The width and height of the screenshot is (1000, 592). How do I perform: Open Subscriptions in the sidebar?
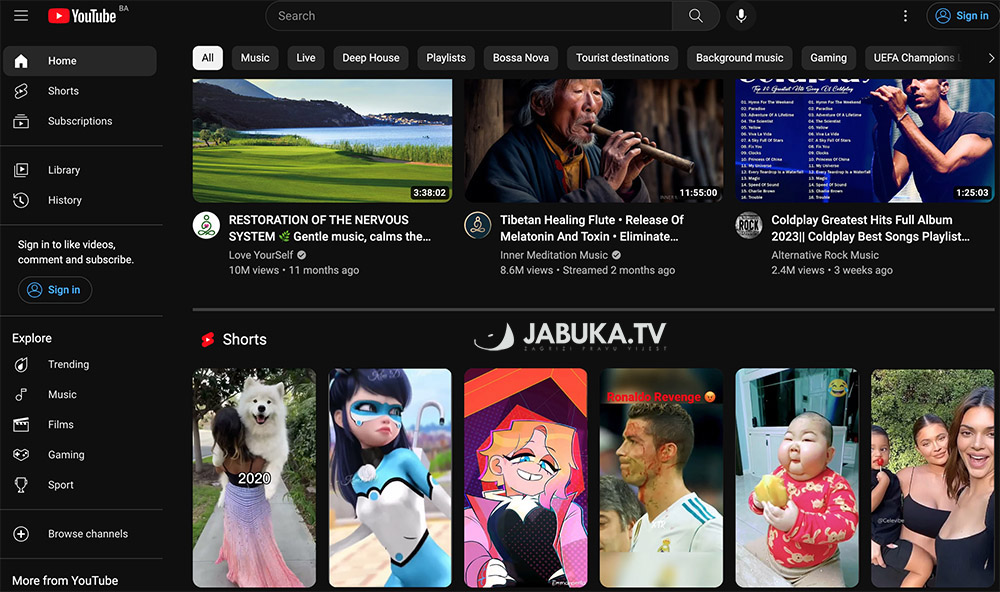[80, 121]
